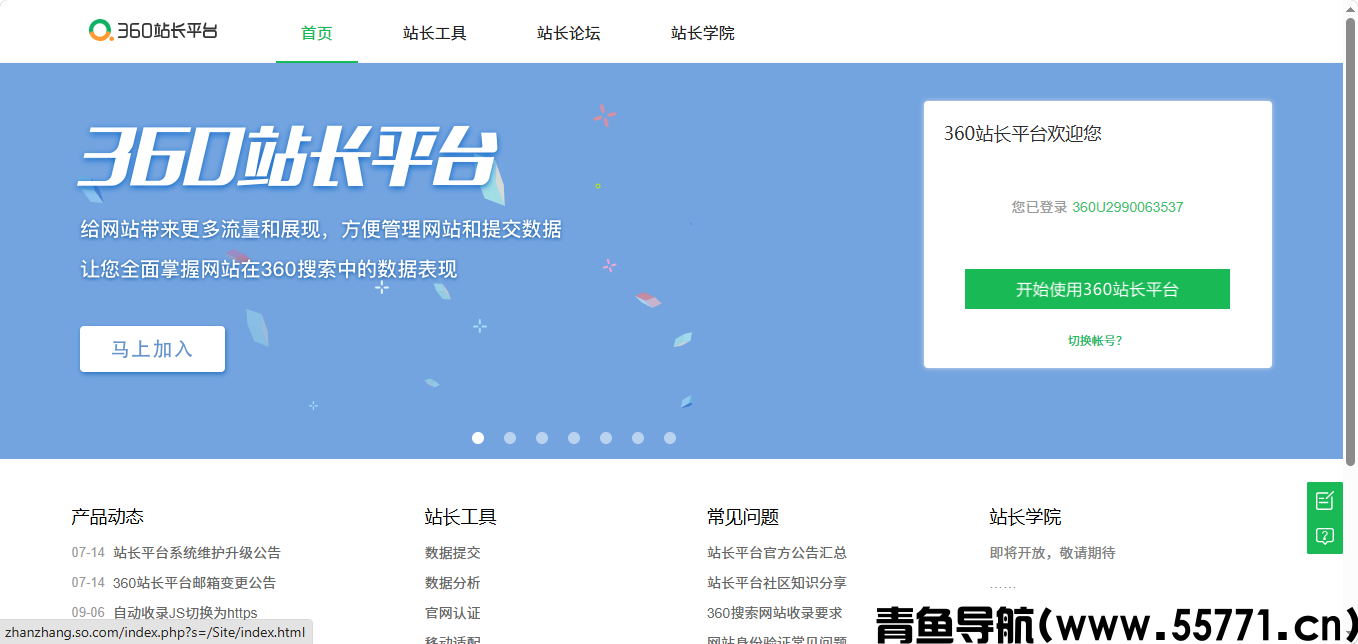Click the 常见问题 section heading
1358x644 pixels.
pos(743,517)
